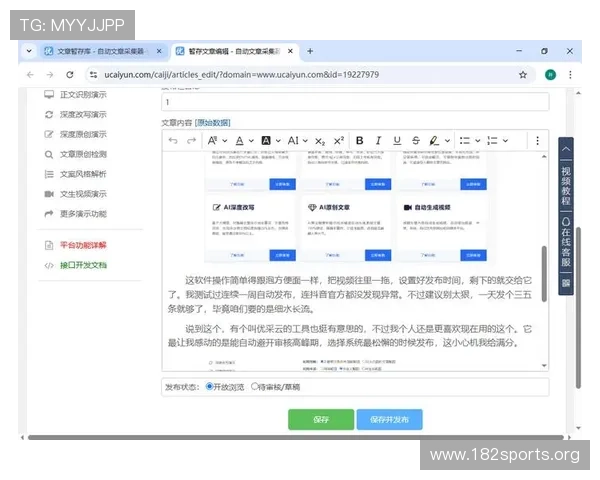Screen dimensions: 600x480
Task: Expand the highlighter color dropdown arrow
Action: pyautogui.click(x=447, y=141)
